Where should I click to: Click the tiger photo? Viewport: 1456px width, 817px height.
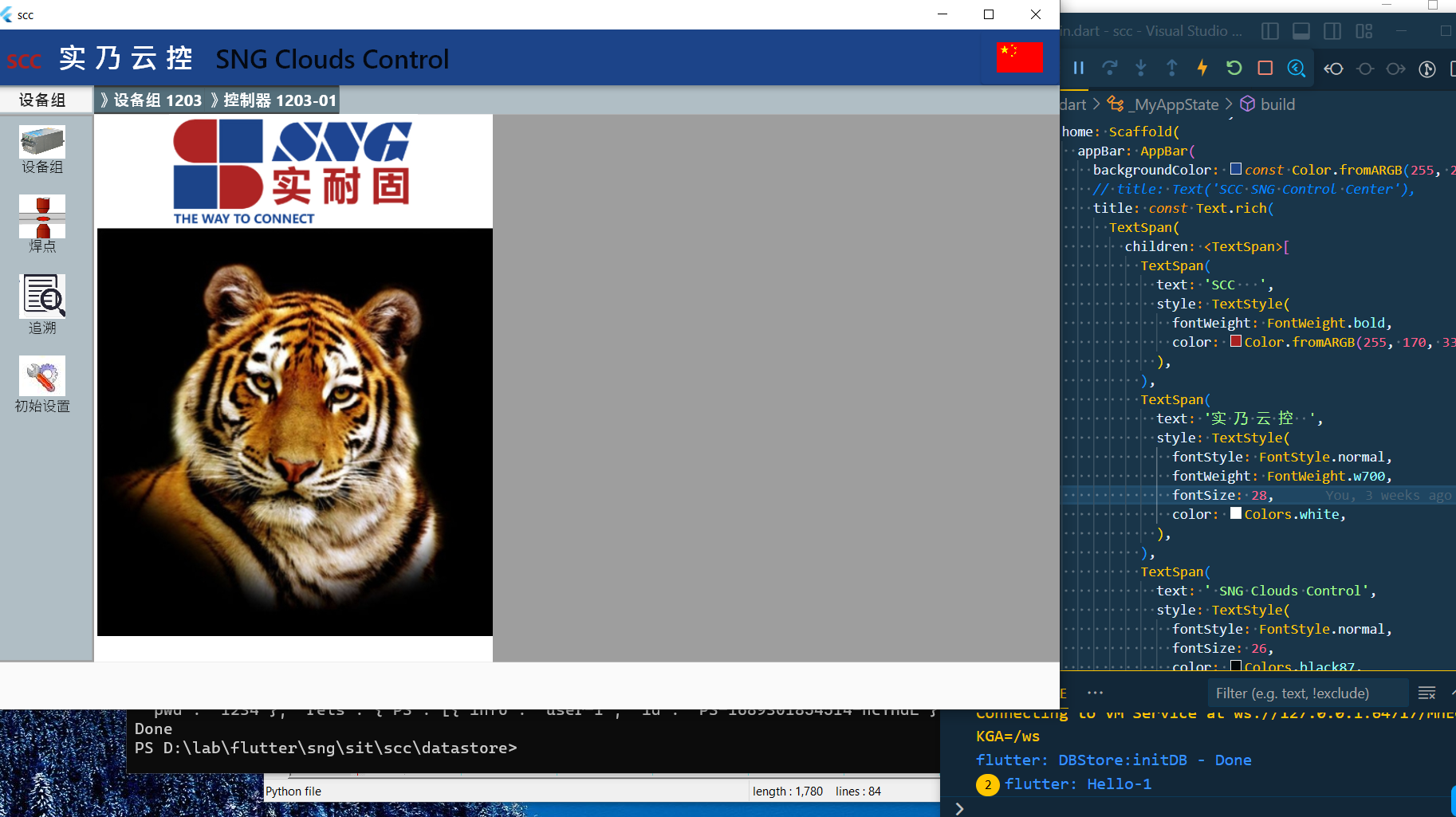(x=295, y=432)
